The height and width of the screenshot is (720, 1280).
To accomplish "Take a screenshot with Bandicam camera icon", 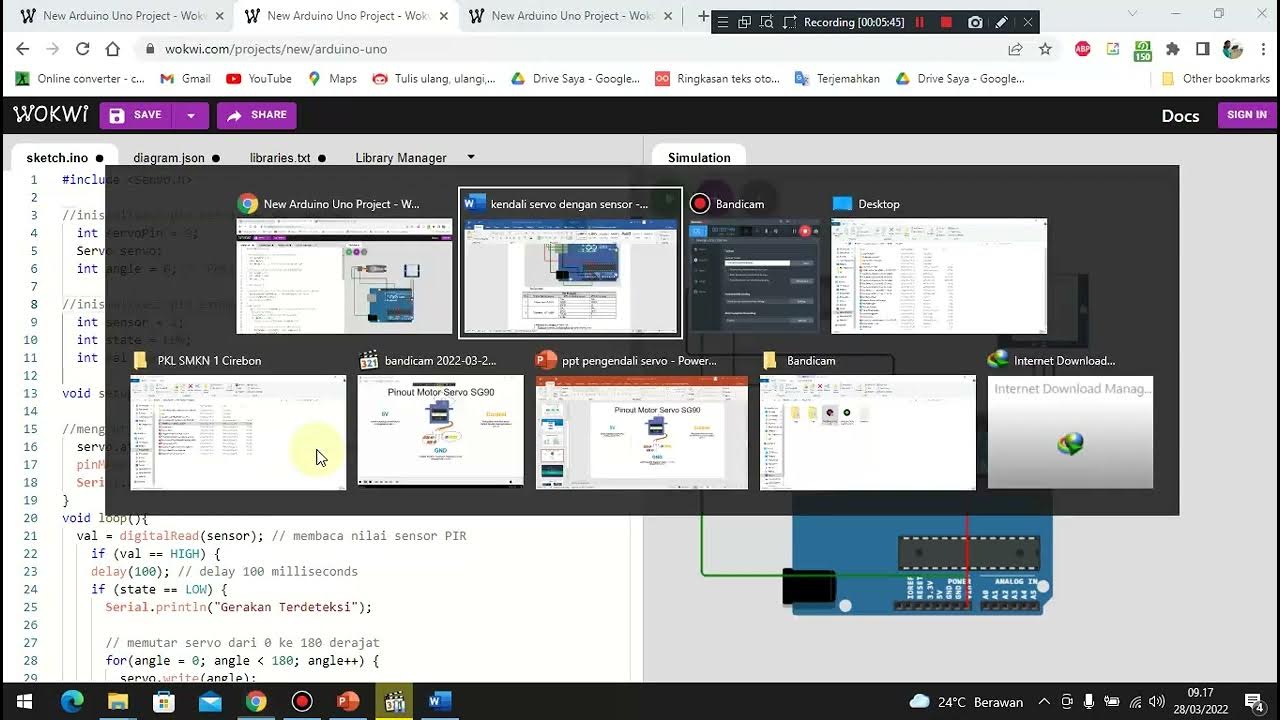I will click(x=975, y=22).
